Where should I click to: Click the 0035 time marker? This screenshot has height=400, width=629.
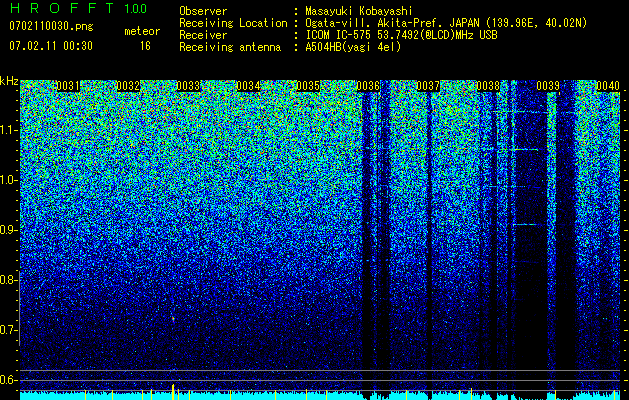pos(308,86)
